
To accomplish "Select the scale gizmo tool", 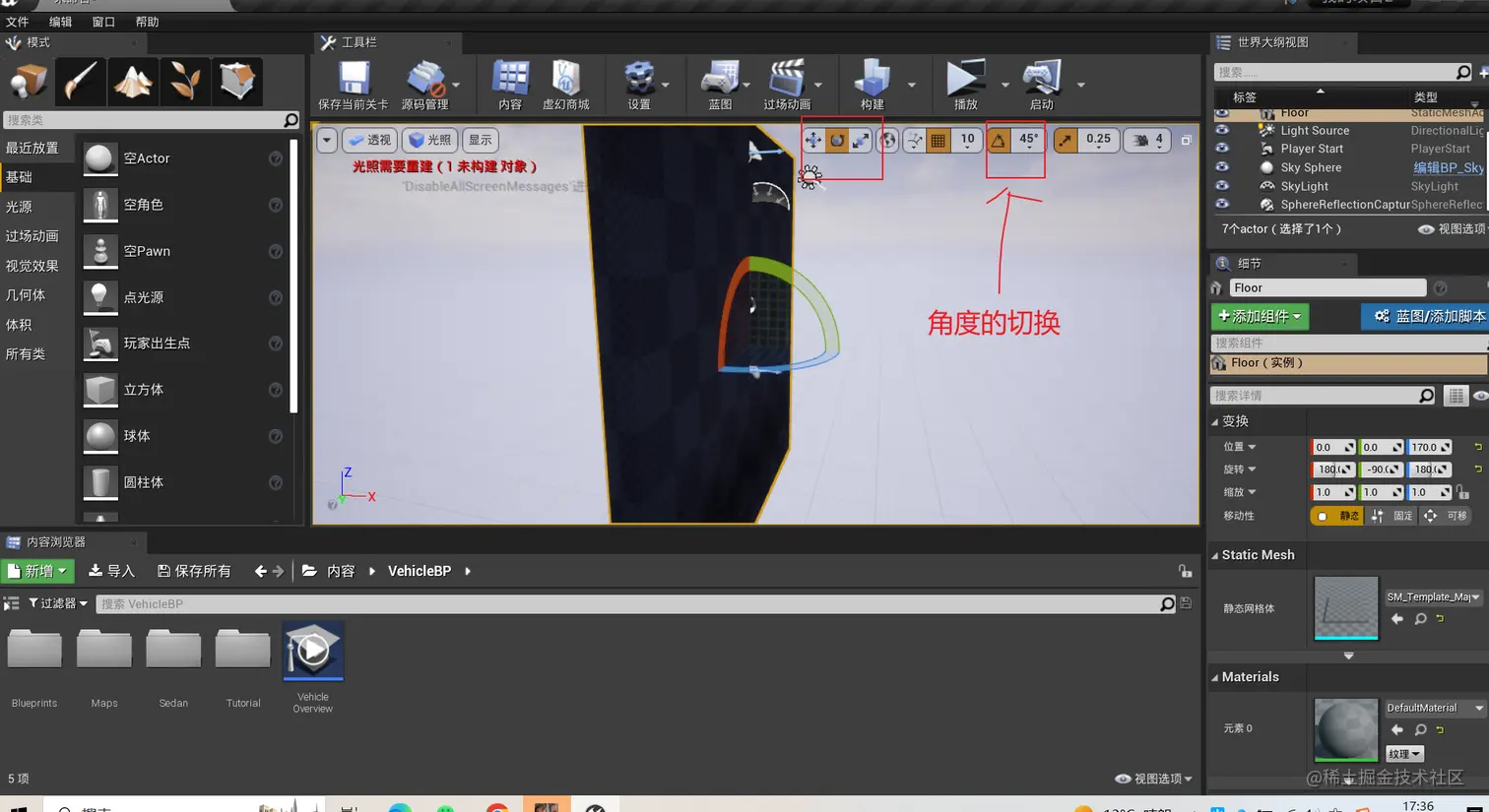I will (861, 141).
